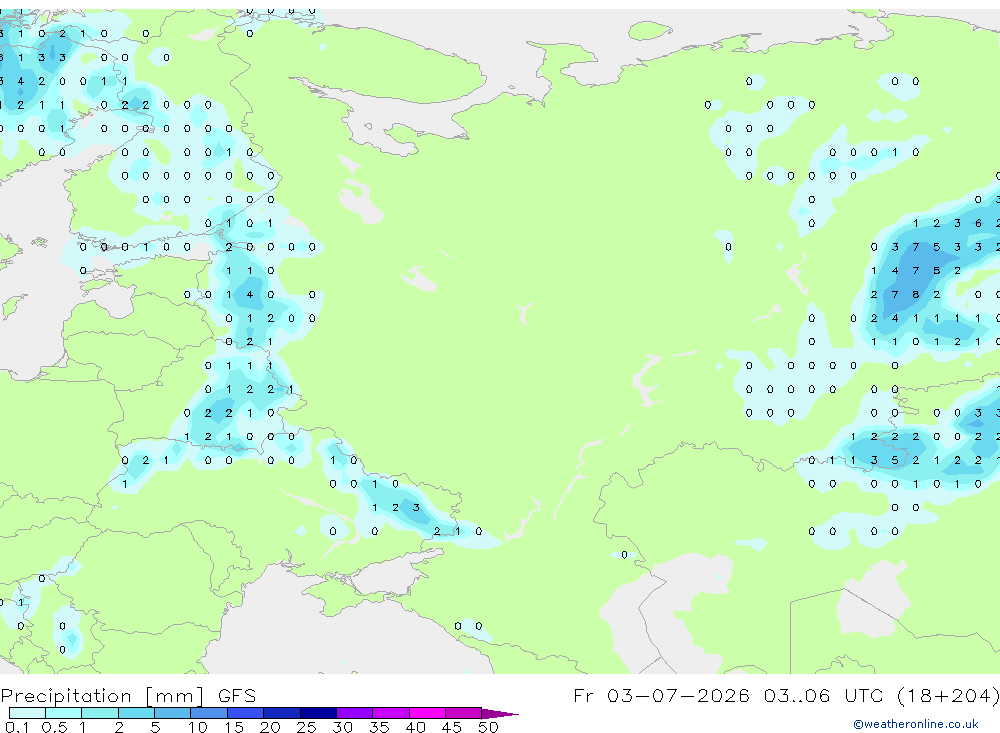Pick the 10–15 mm legend color swatch
Image resolution: width=1000 pixels, height=733 pixels.
(209, 713)
